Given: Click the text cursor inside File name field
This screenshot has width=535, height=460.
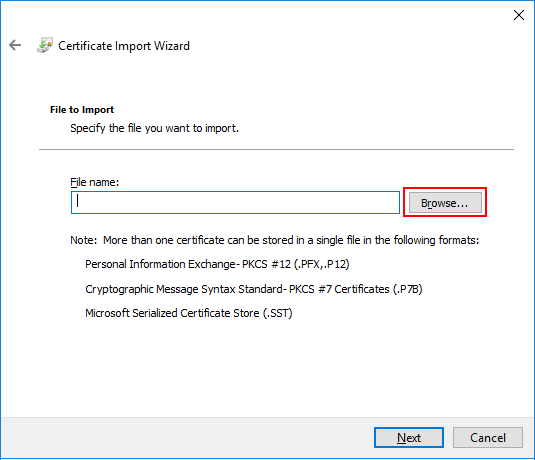Looking at the screenshot, I should [78, 201].
